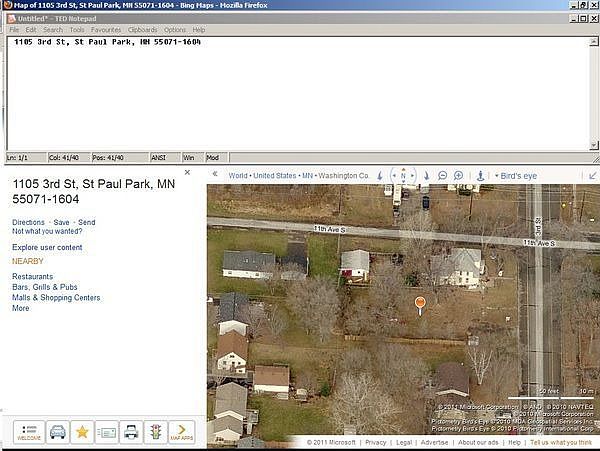Search nearby Restaurants

click(33, 277)
